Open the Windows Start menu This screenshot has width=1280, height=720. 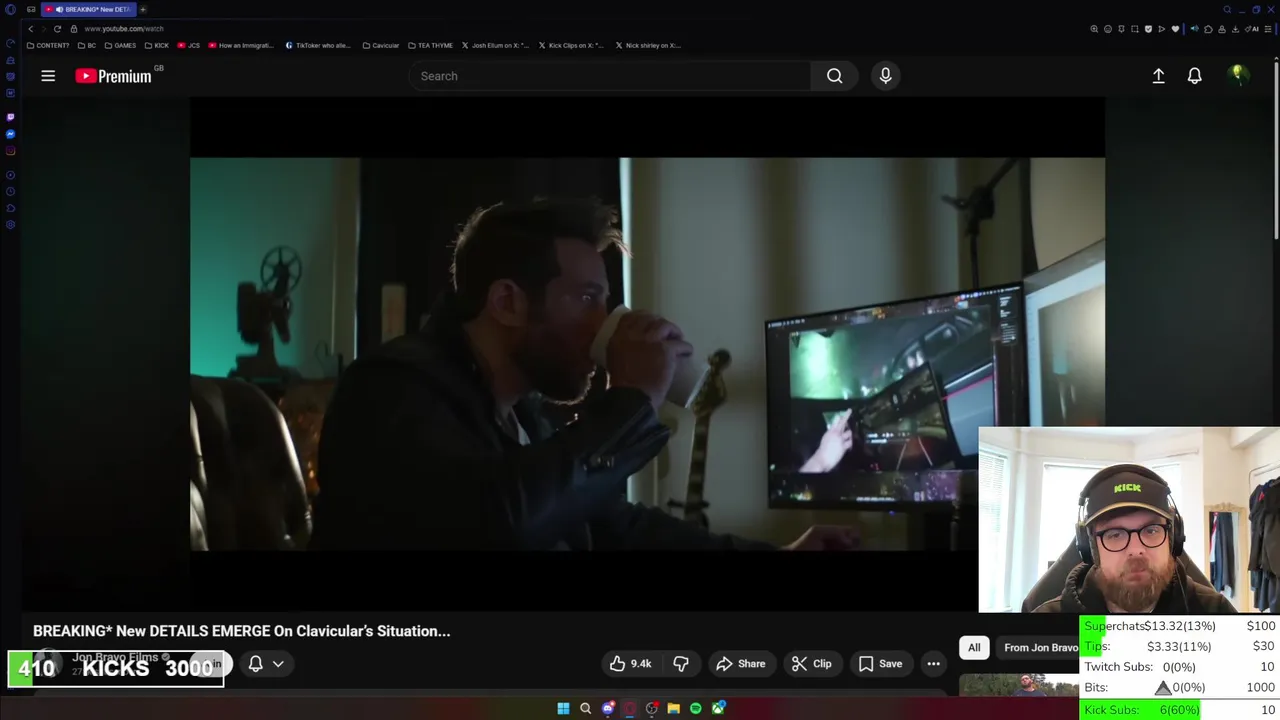coord(563,708)
